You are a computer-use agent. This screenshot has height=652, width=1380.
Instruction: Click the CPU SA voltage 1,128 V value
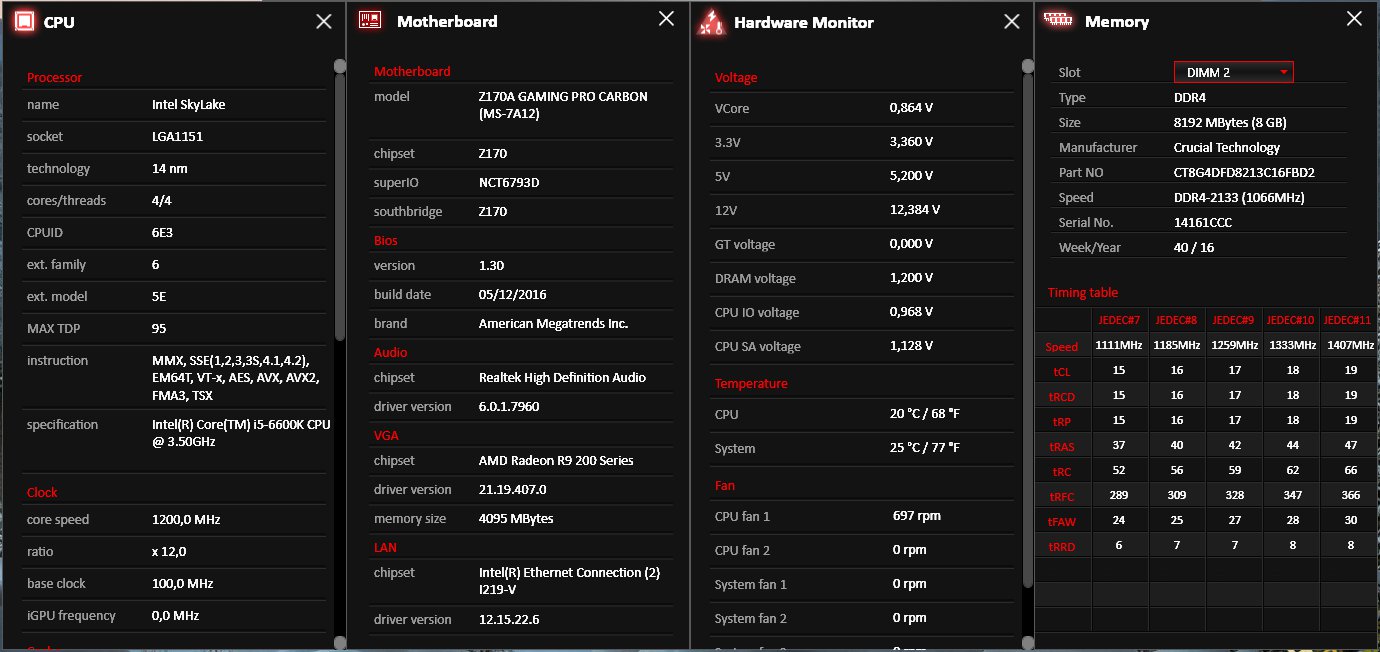tap(911, 346)
